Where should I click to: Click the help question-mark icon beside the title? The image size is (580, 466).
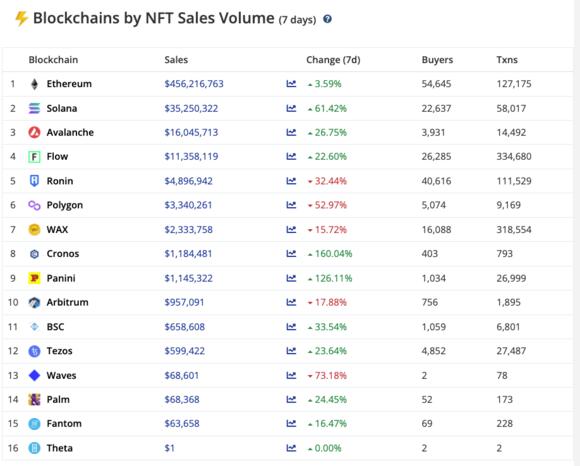point(327,19)
